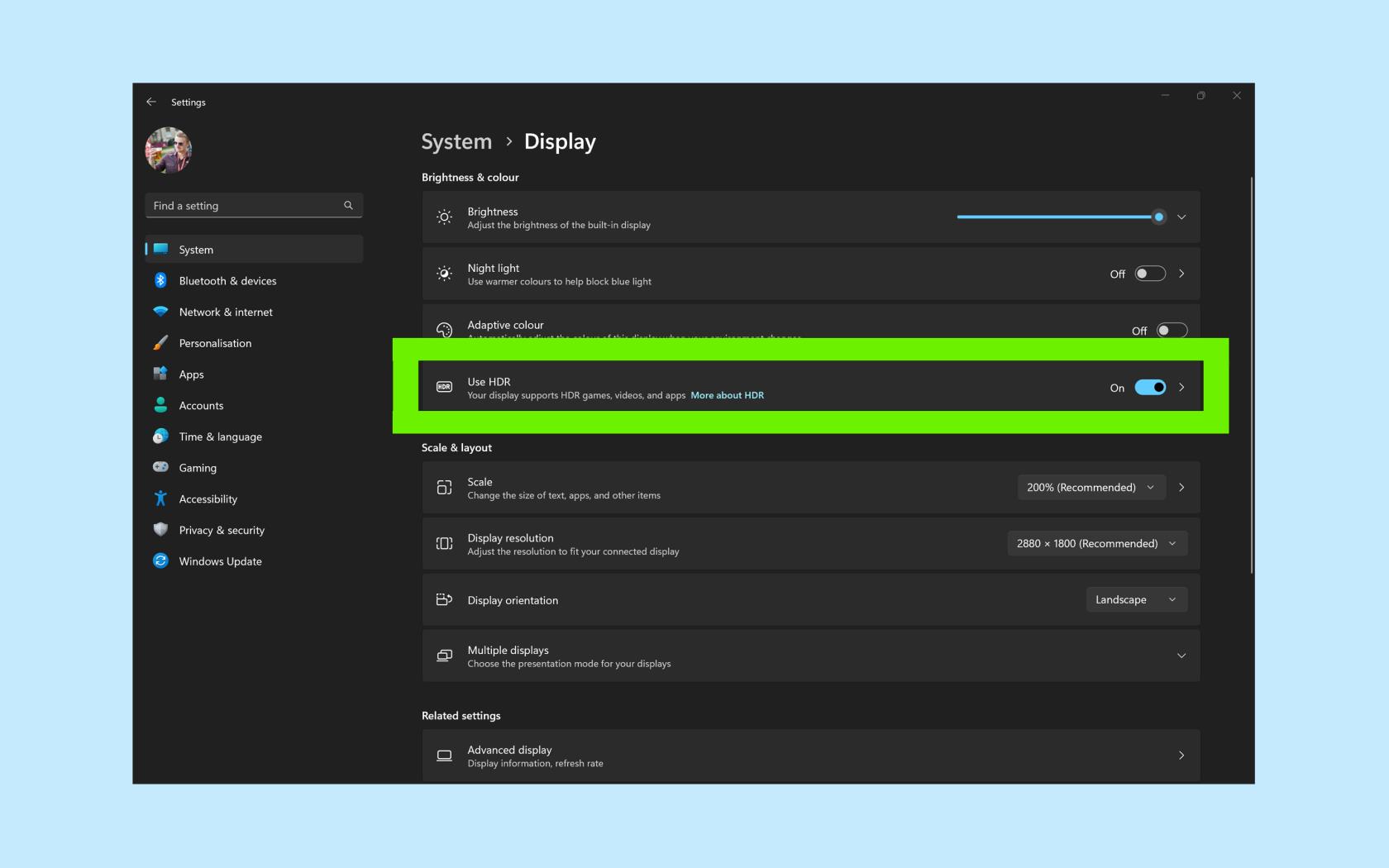Expand Multiple displays section
Screen dimensions: 1389x868
point(1181,656)
